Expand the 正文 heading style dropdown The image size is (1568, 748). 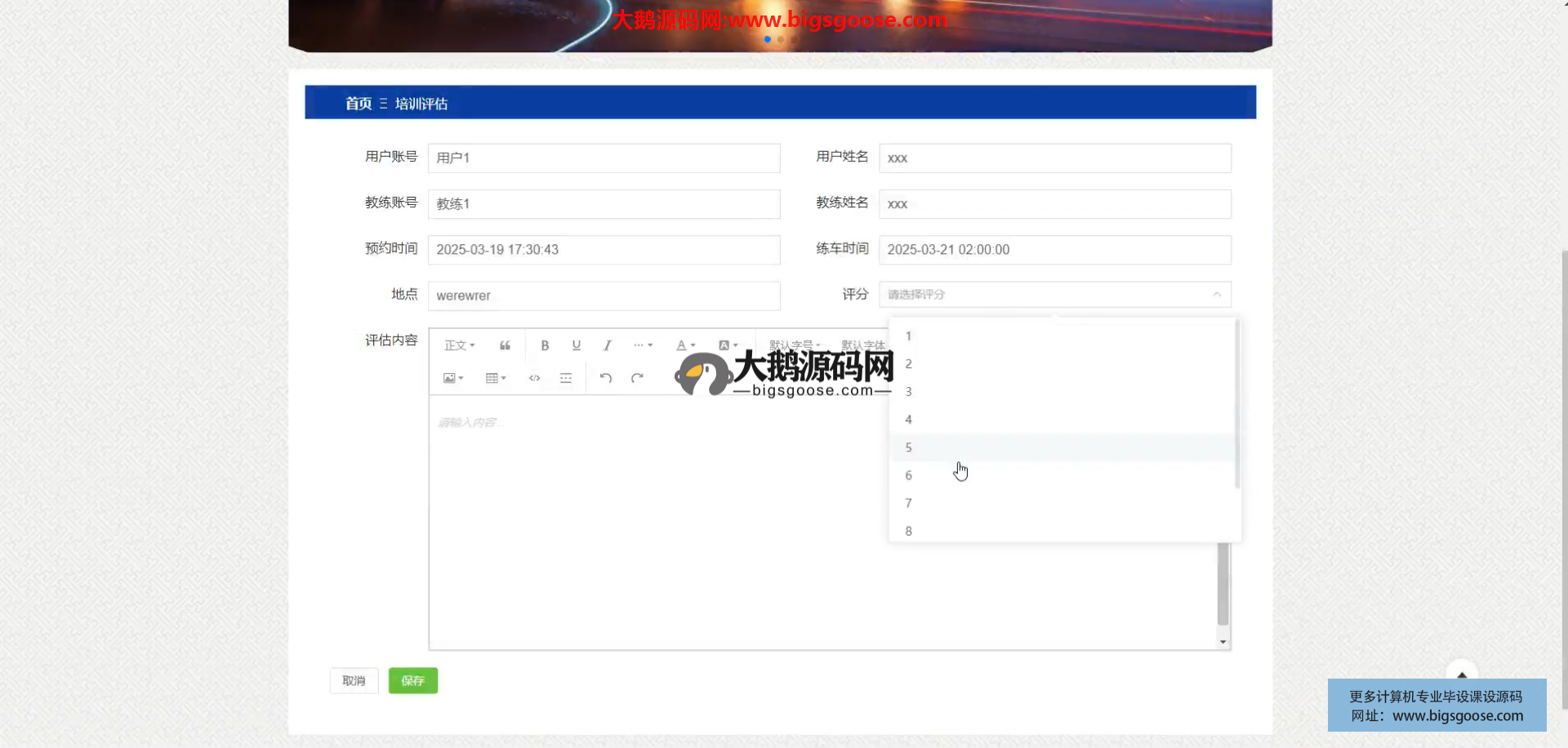(x=459, y=345)
